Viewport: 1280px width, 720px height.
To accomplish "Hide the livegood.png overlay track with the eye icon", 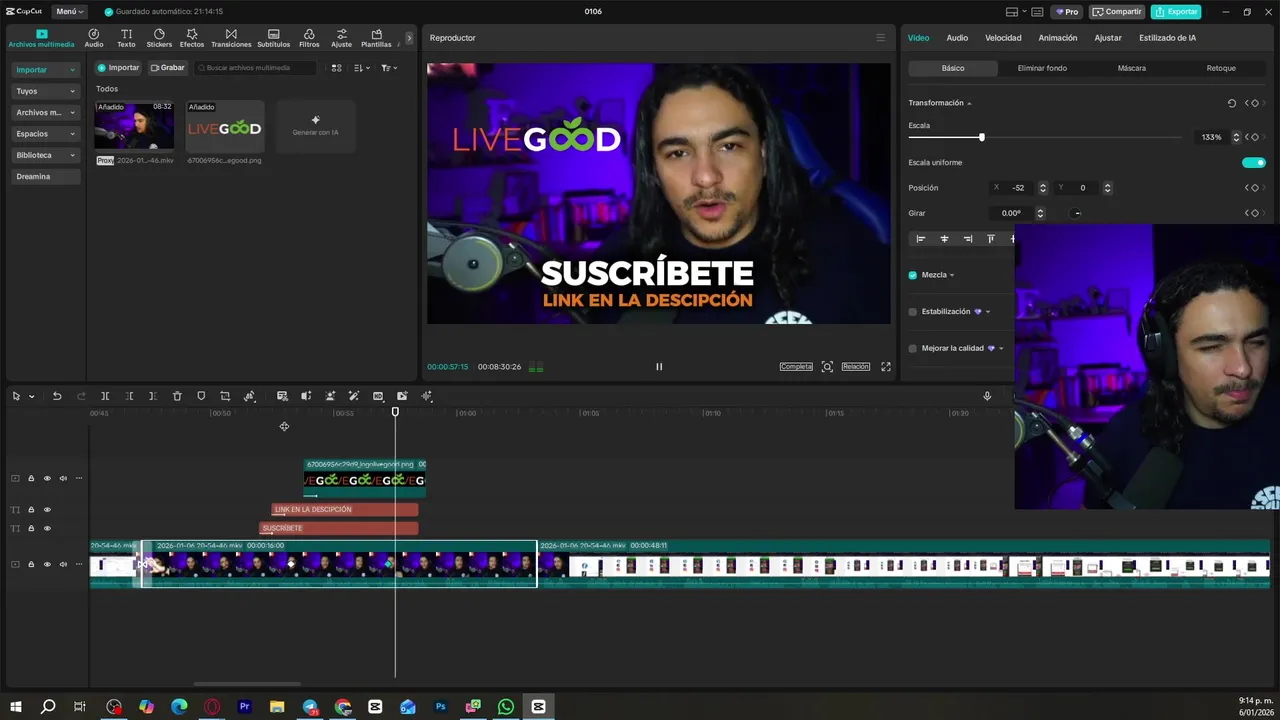I will [x=47, y=478].
